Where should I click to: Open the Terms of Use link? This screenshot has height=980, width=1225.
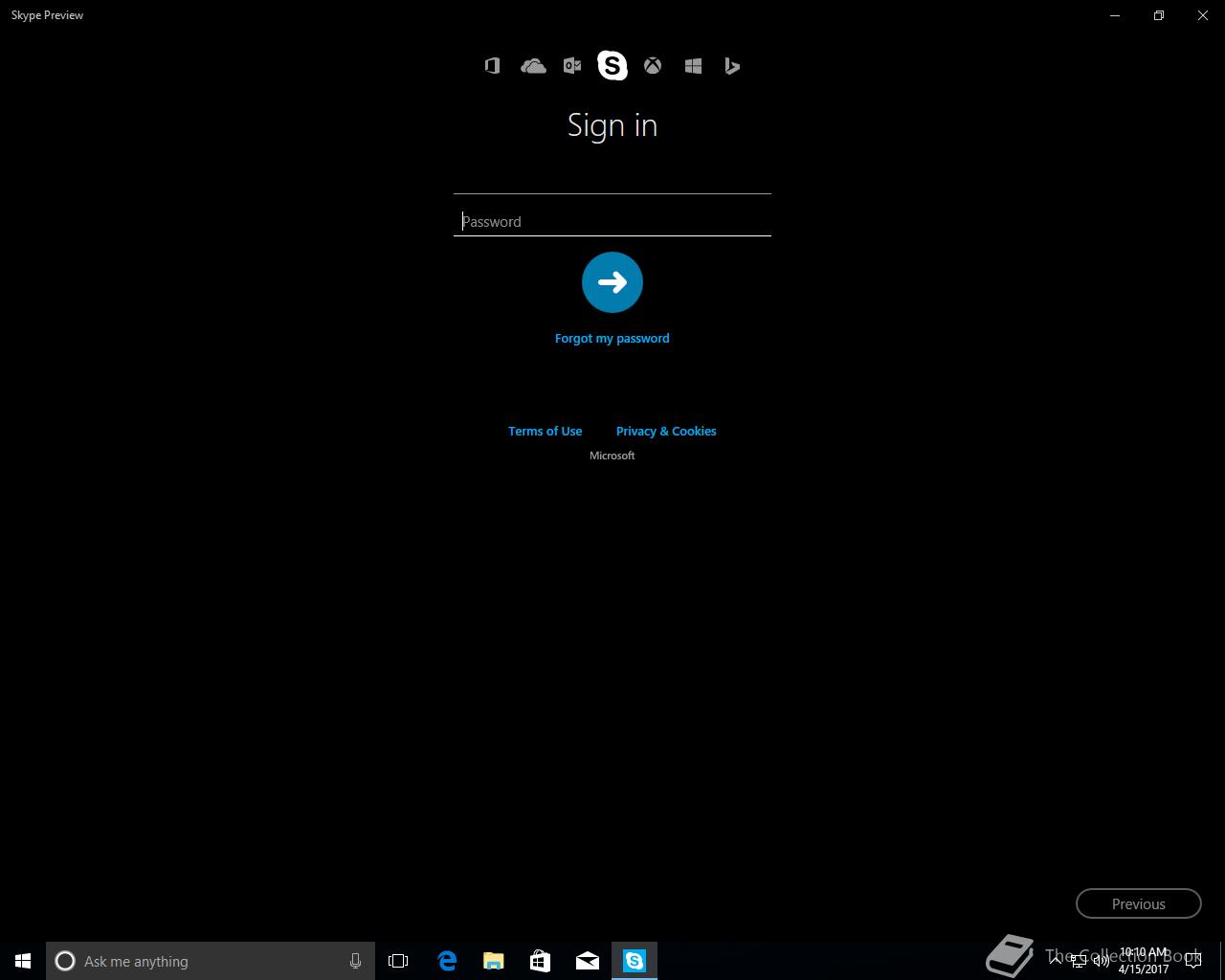coord(545,431)
